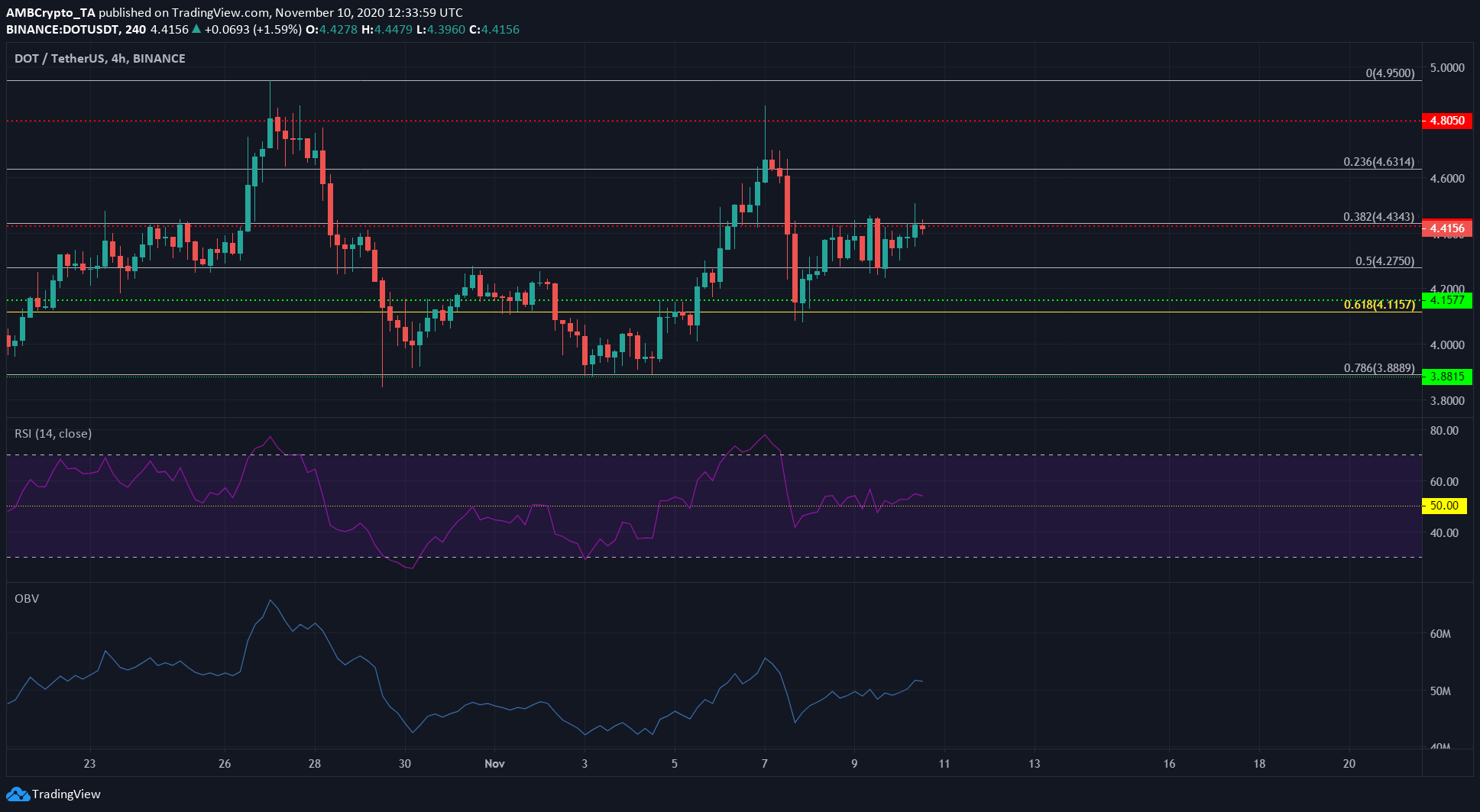Click the Fibonacci 0.236(4.6314) level label
The height and width of the screenshot is (812, 1480).
click(1379, 162)
